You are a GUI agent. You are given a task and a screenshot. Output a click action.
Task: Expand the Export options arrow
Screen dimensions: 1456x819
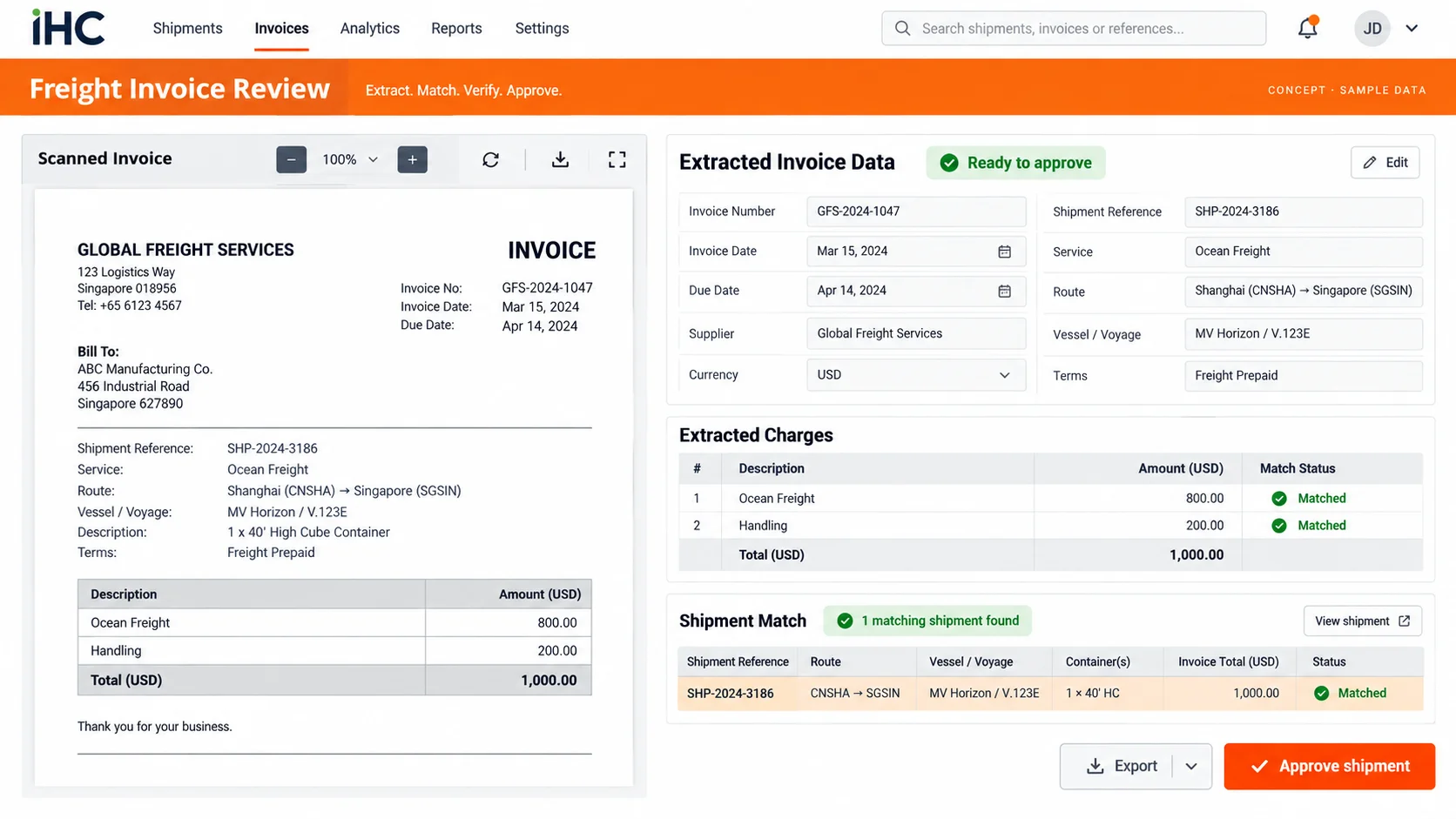click(1191, 767)
